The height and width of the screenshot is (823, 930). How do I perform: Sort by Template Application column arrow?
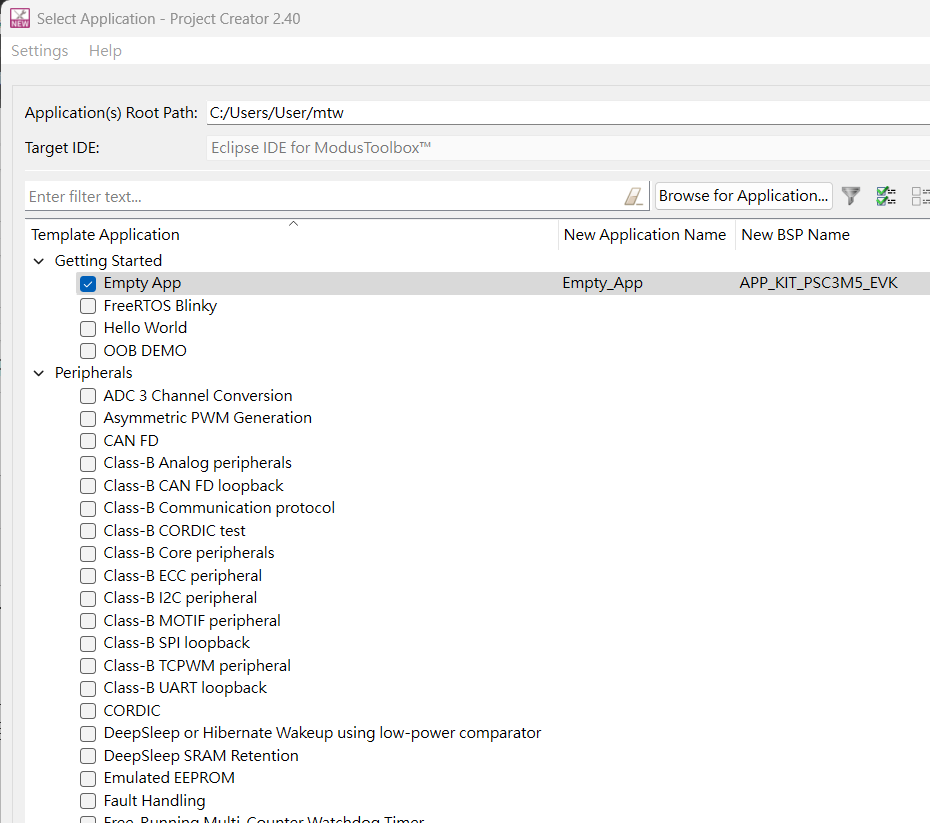[x=293, y=224]
